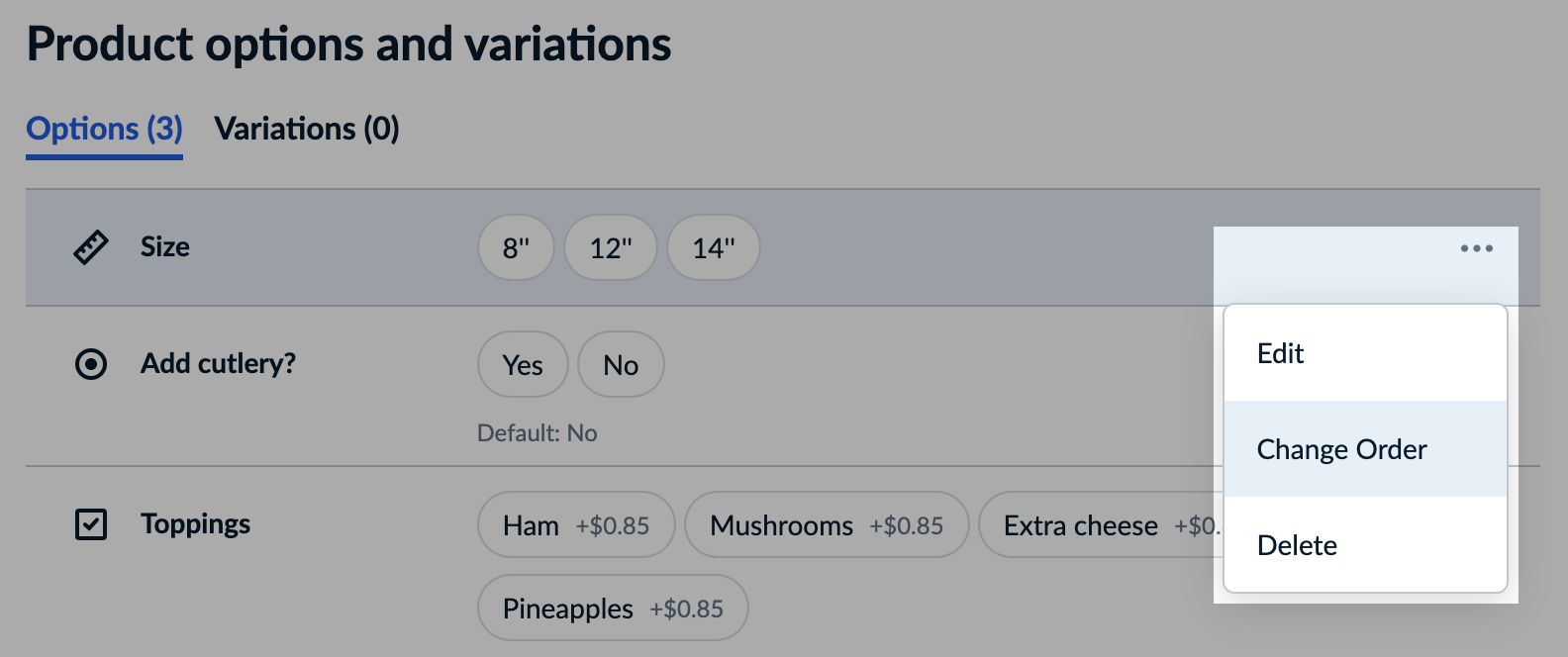Select No for Add cutlery
1568x657 pixels.
point(621,364)
